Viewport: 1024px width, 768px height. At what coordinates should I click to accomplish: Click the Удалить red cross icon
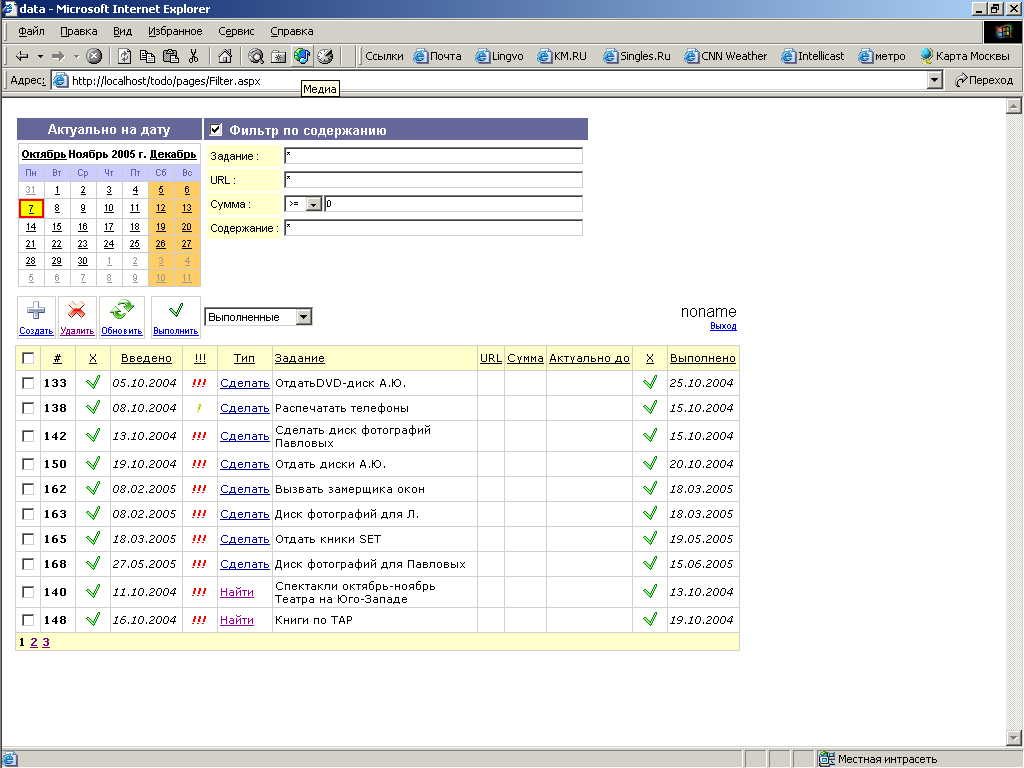point(76,311)
